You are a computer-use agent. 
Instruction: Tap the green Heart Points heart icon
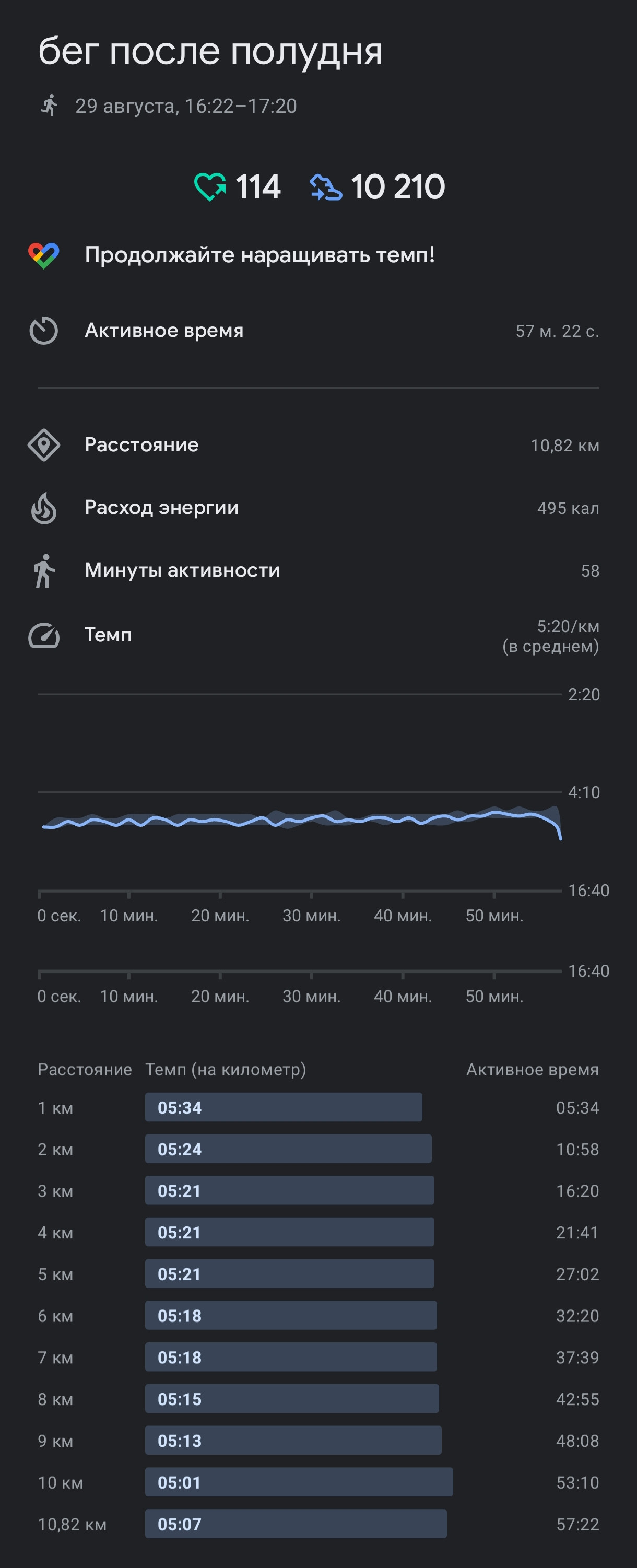210,187
